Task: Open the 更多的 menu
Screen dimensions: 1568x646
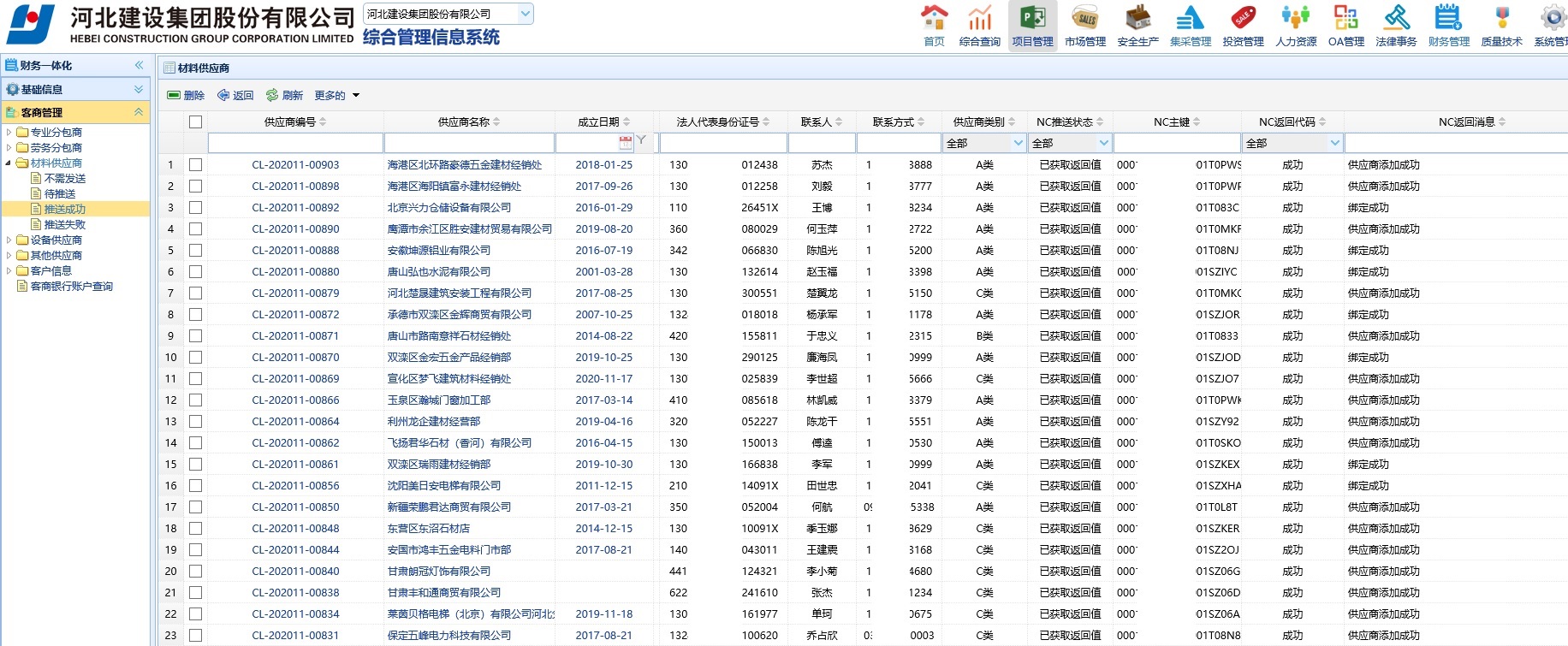Action: [x=336, y=96]
